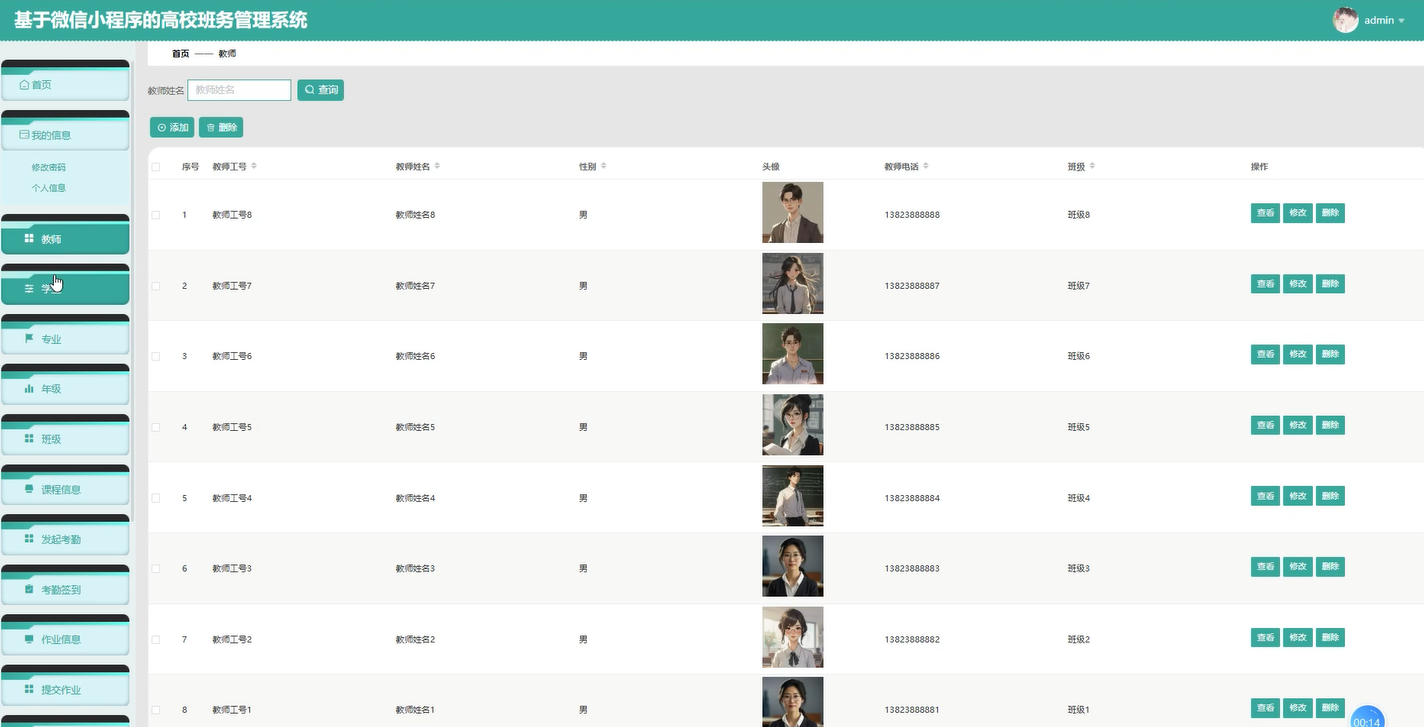Image resolution: width=1424 pixels, height=727 pixels.
Task: Click 查看 for 教师工号2 row
Action: pos(1265,637)
